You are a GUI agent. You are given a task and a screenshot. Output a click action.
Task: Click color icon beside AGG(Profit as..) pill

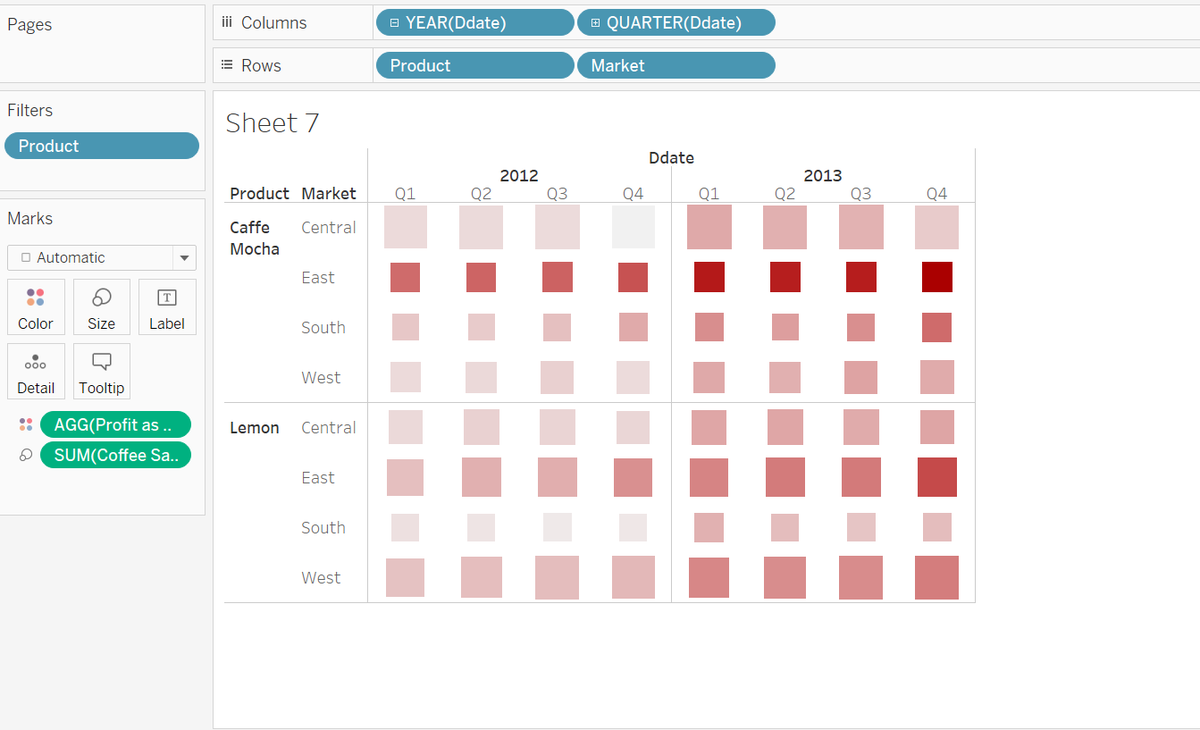coord(26,425)
